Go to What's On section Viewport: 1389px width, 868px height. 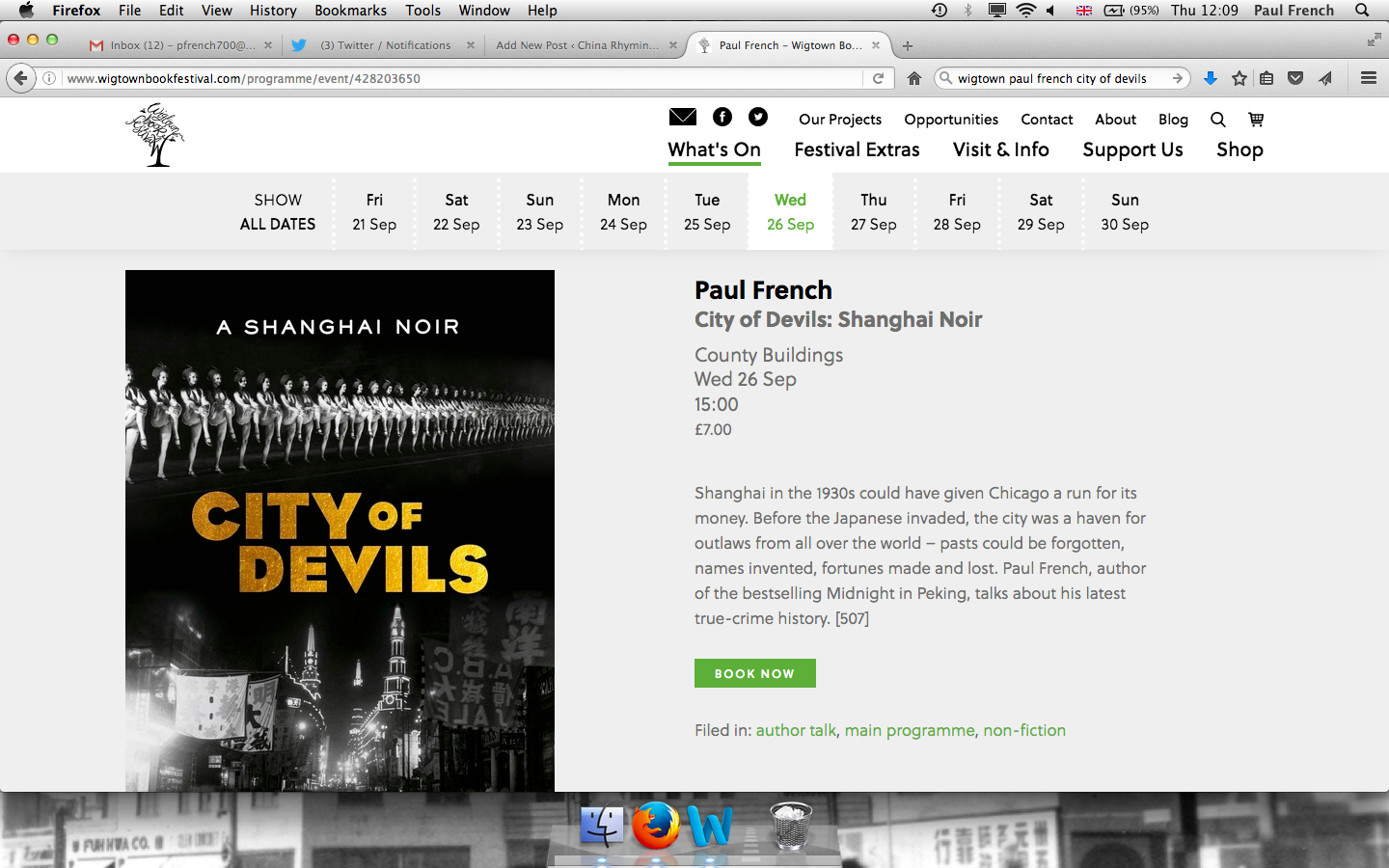click(714, 149)
